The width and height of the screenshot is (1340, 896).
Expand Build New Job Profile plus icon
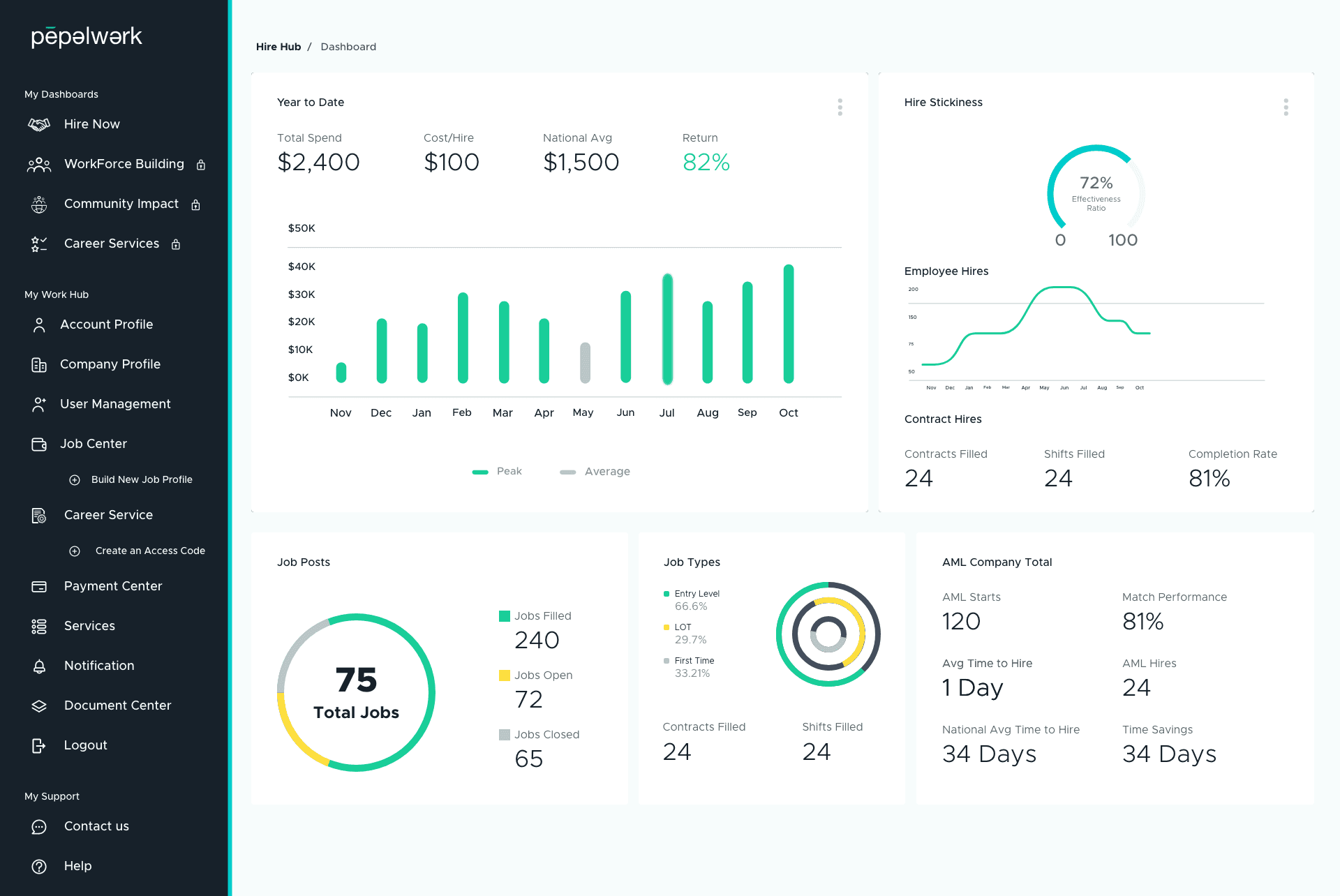[x=75, y=480]
